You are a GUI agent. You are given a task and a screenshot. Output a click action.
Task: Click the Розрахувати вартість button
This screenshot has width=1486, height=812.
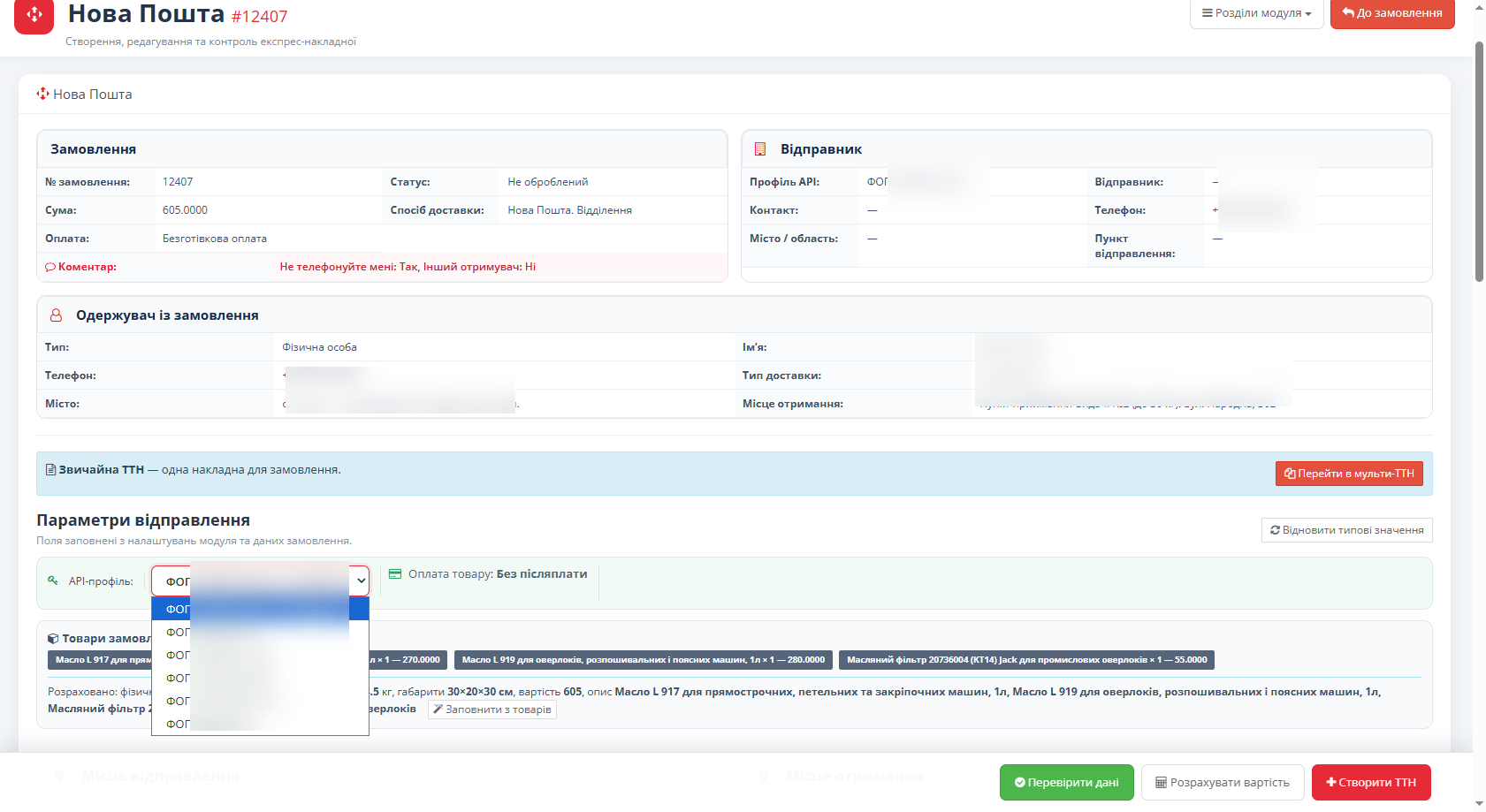pyautogui.click(x=1223, y=783)
